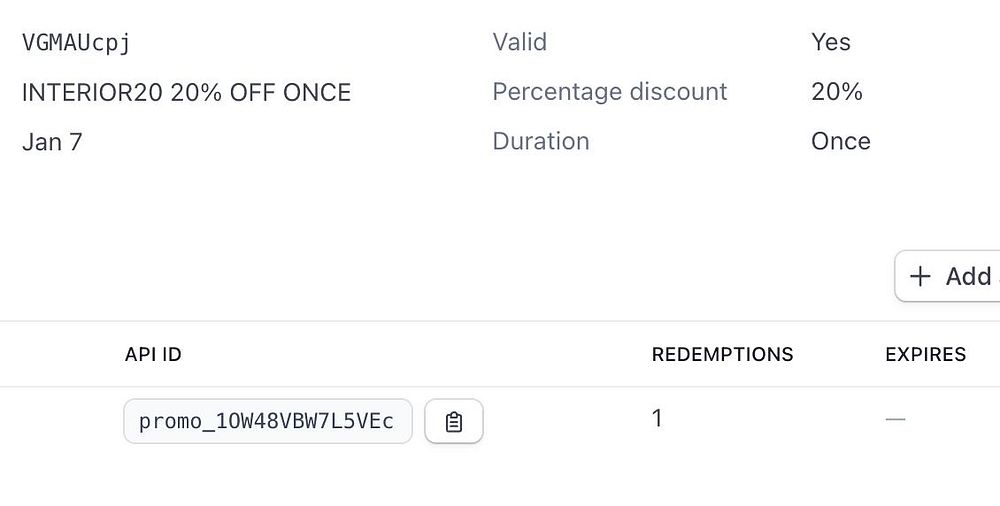Open the promotion code table row
The height and width of the screenshot is (506, 1000).
[560, 422]
